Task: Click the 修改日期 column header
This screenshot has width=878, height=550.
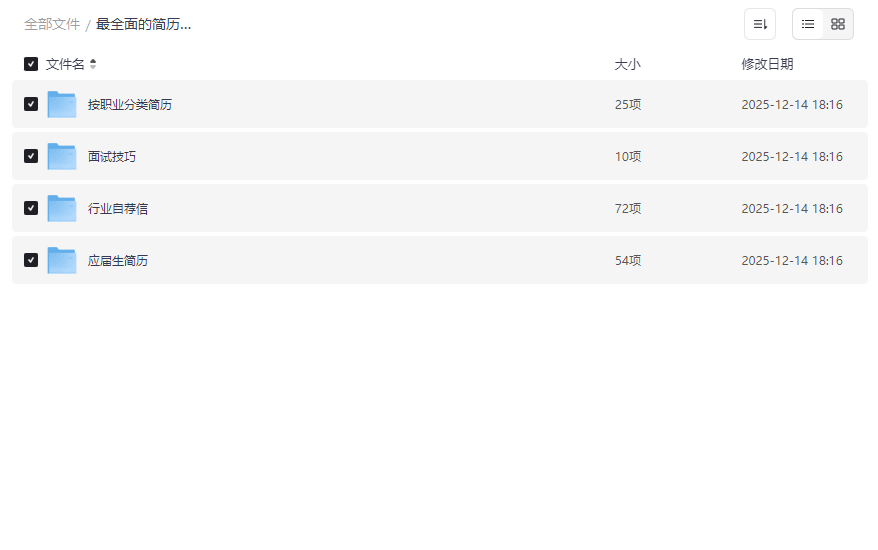Action: [x=767, y=64]
